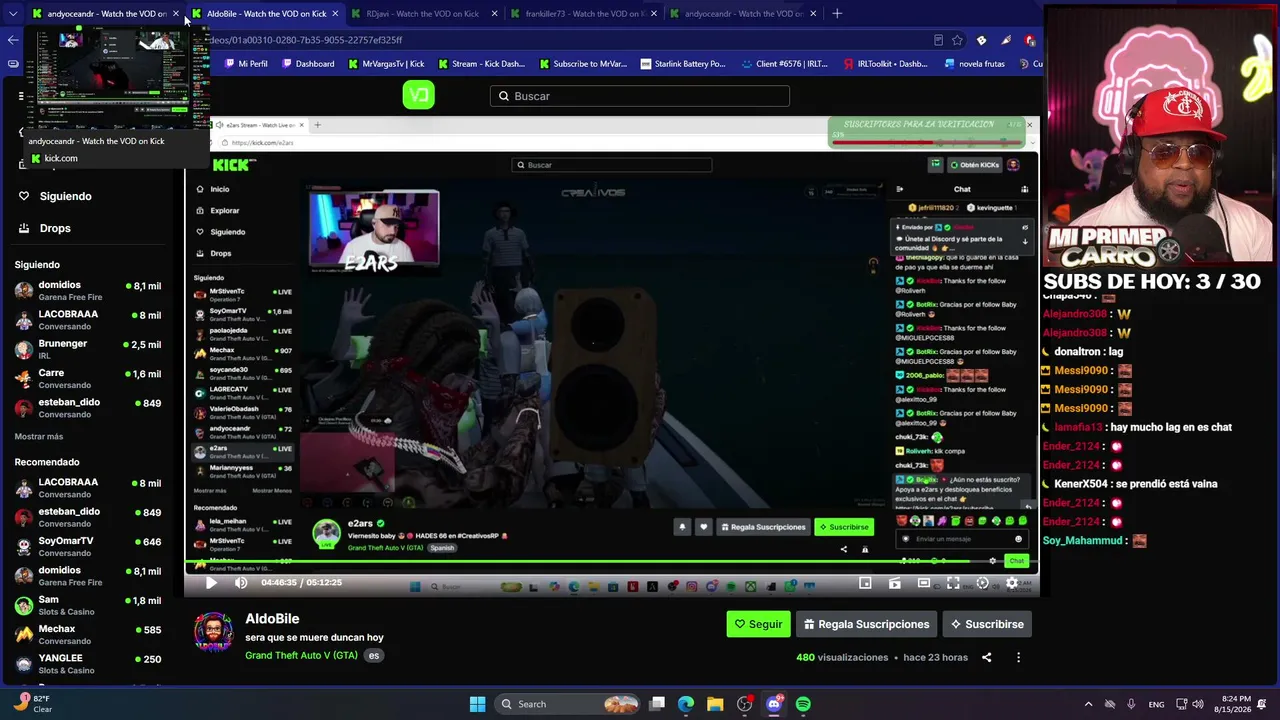Bookmark this page with the star icon
Screen dimensions: 1280x720
[x=957, y=40]
